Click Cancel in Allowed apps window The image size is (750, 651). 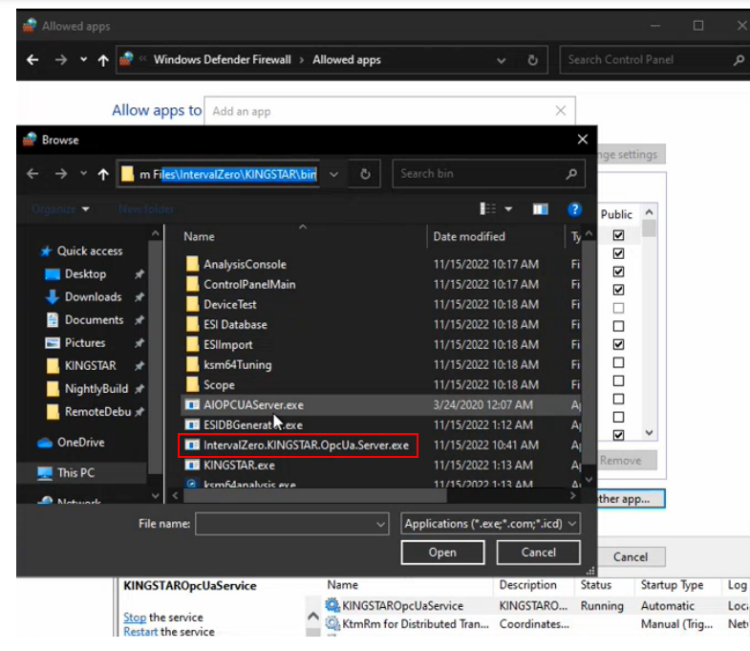pyautogui.click(x=630, y=557)
